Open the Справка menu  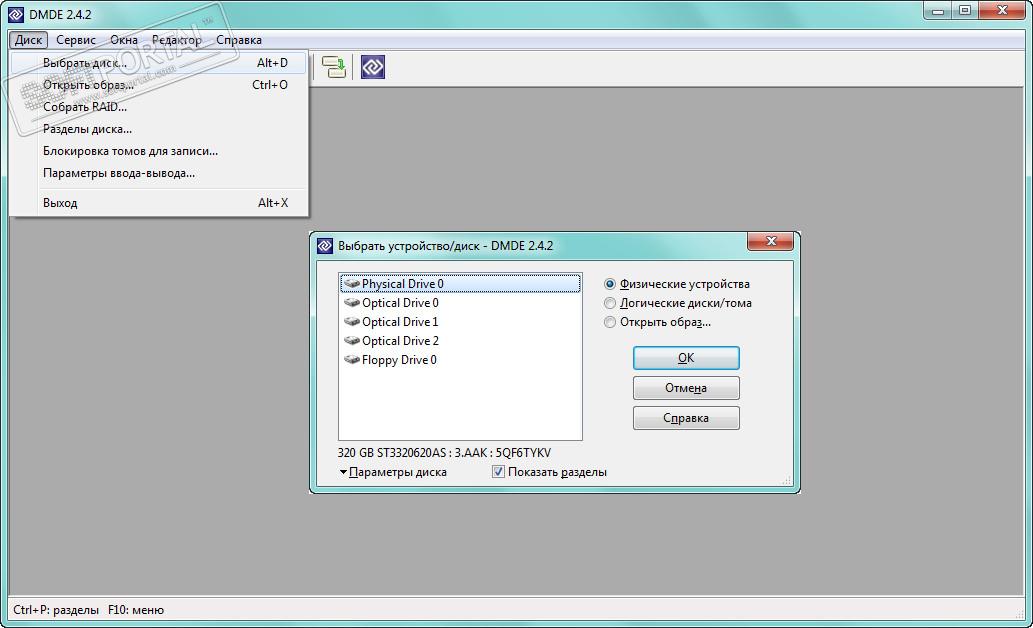point(238,40)
